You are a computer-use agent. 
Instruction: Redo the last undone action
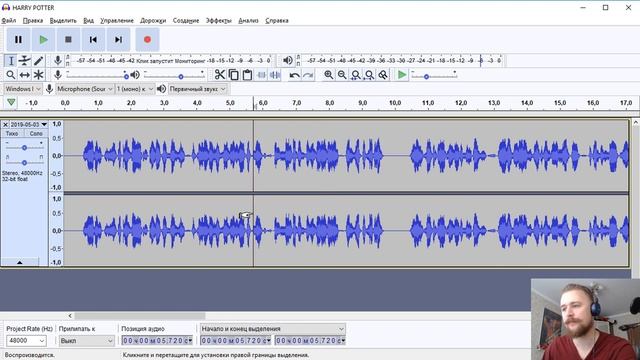pyautogui.click(x=308, y=75)
